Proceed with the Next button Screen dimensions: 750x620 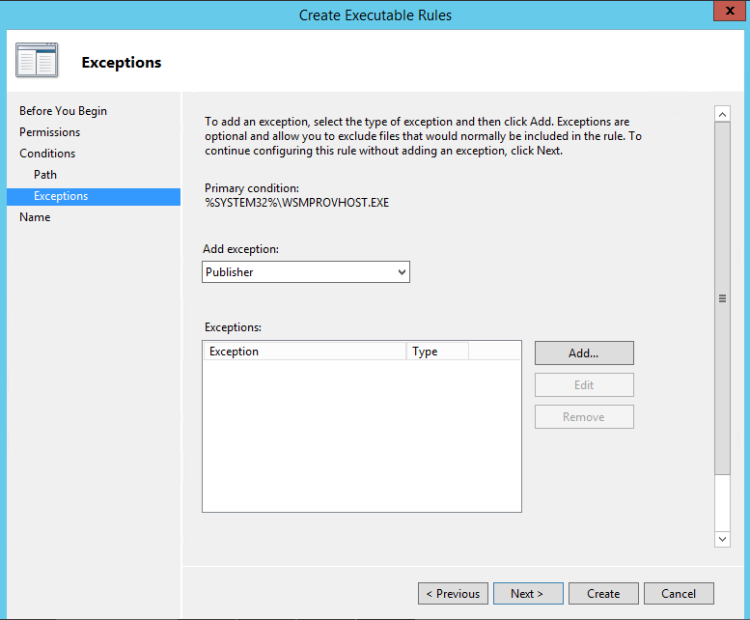coord(527,593)
